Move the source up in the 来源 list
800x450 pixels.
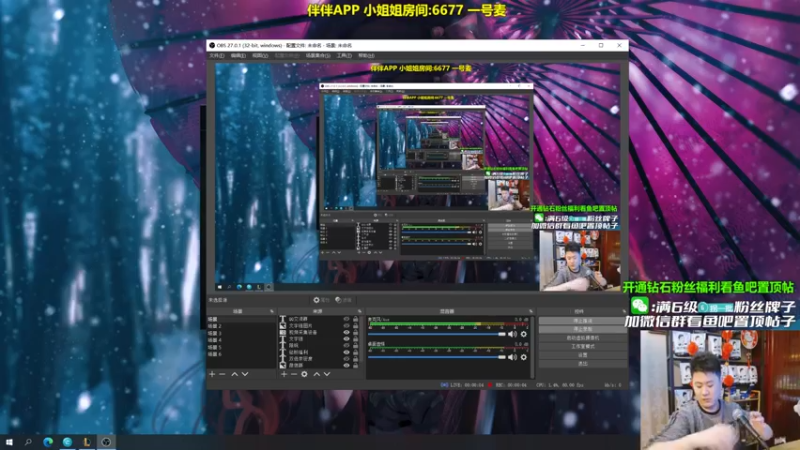click(316, 374)
